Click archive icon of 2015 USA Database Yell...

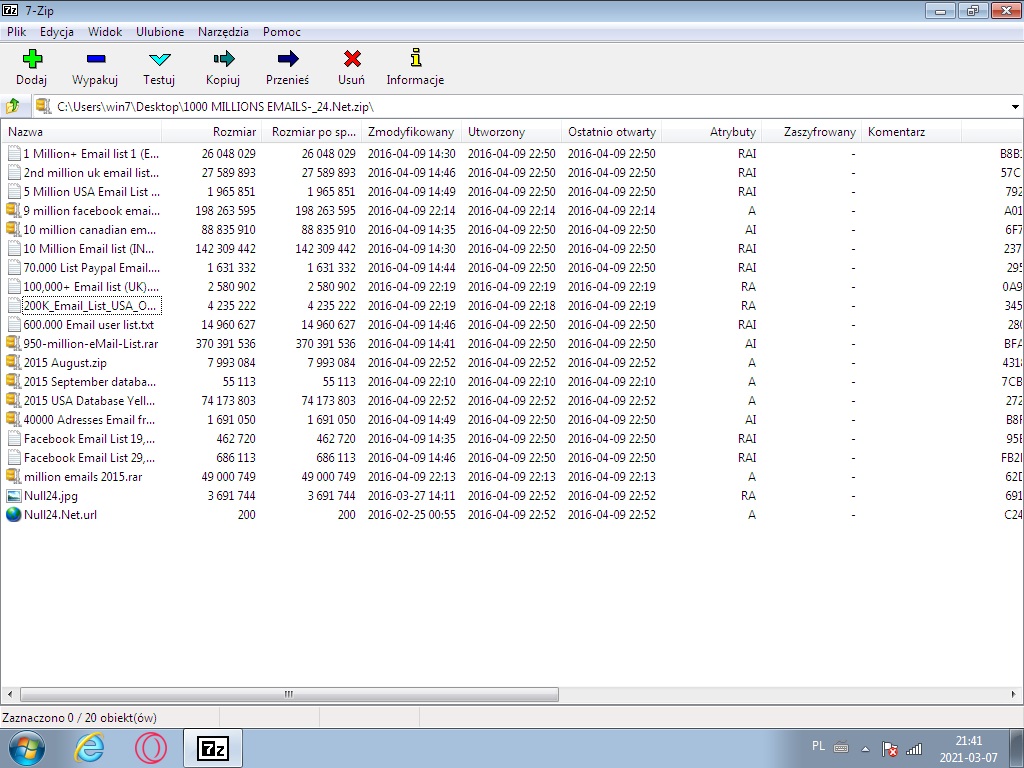pyautogui.click(x=13, y=400)
